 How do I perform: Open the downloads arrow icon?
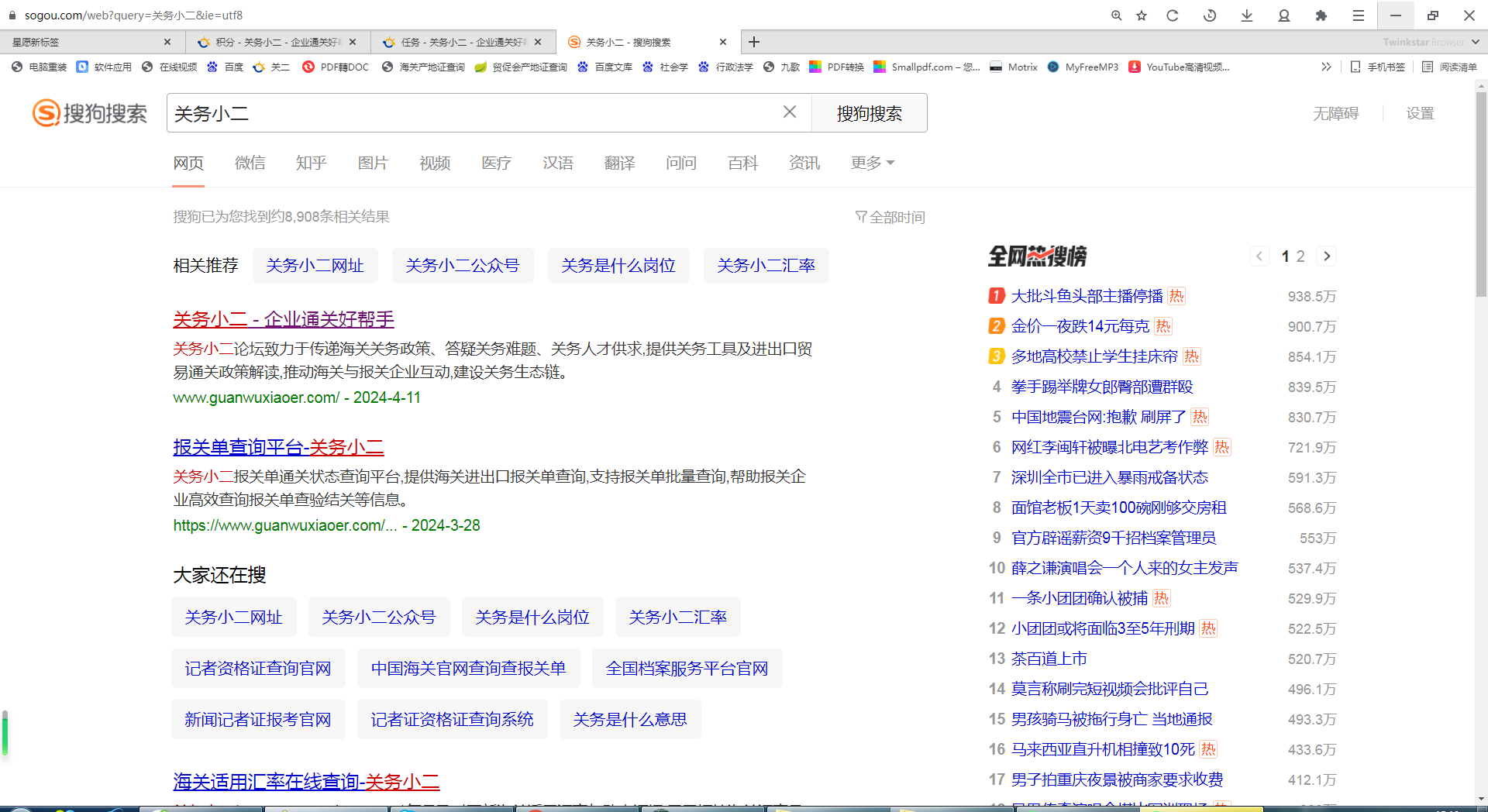(1247, 15)
